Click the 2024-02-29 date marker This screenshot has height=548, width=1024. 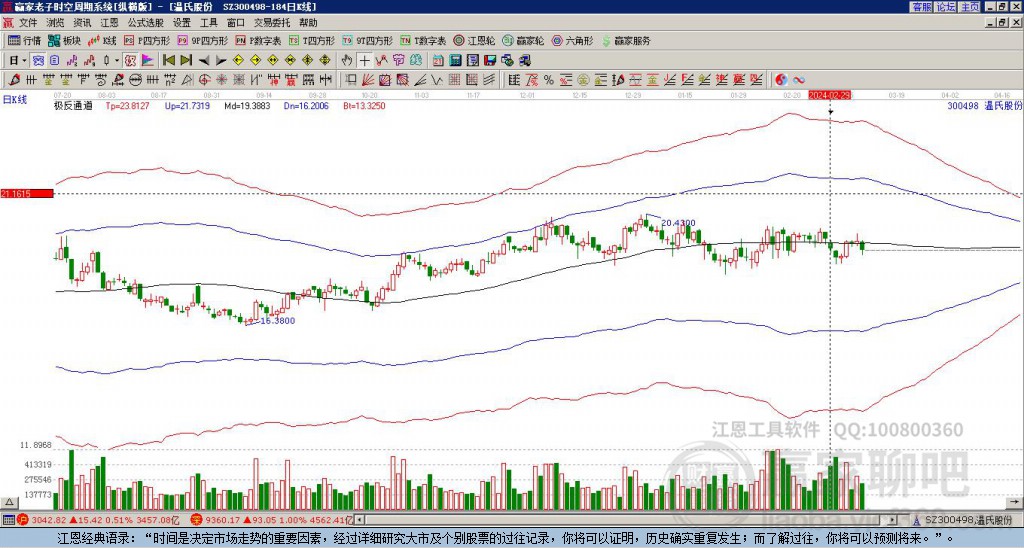pos(829,95)
